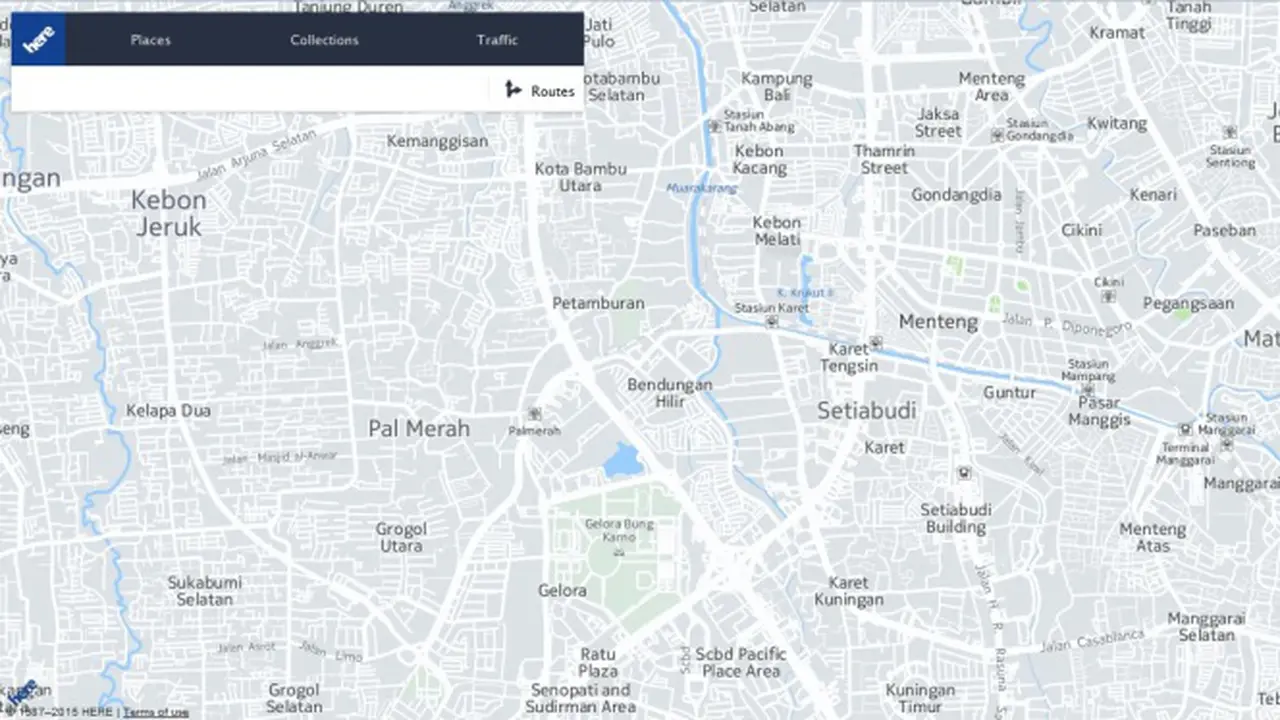Click the Bendungan Hilir label
This screenshot has height=720, width=1280.
click(x=670, y=392)
